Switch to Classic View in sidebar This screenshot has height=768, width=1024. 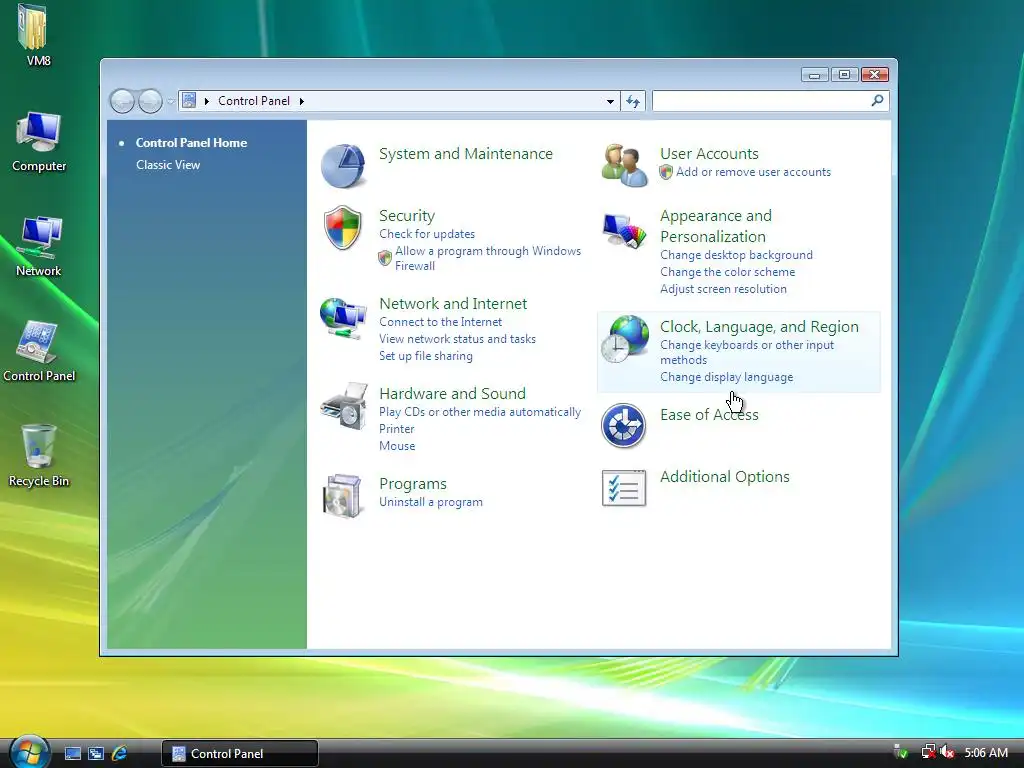[x=168, y=165]
